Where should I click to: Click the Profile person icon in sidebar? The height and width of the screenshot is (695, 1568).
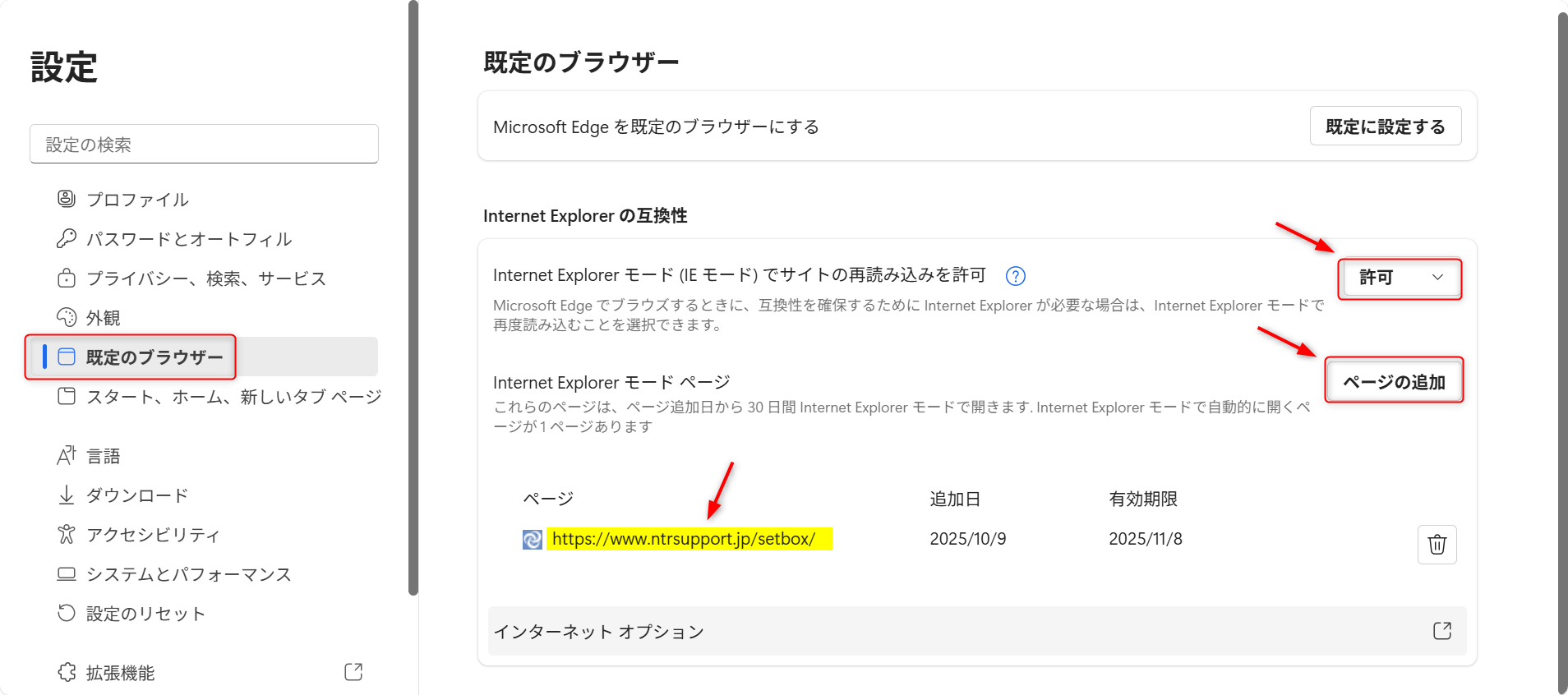point(67,199)
